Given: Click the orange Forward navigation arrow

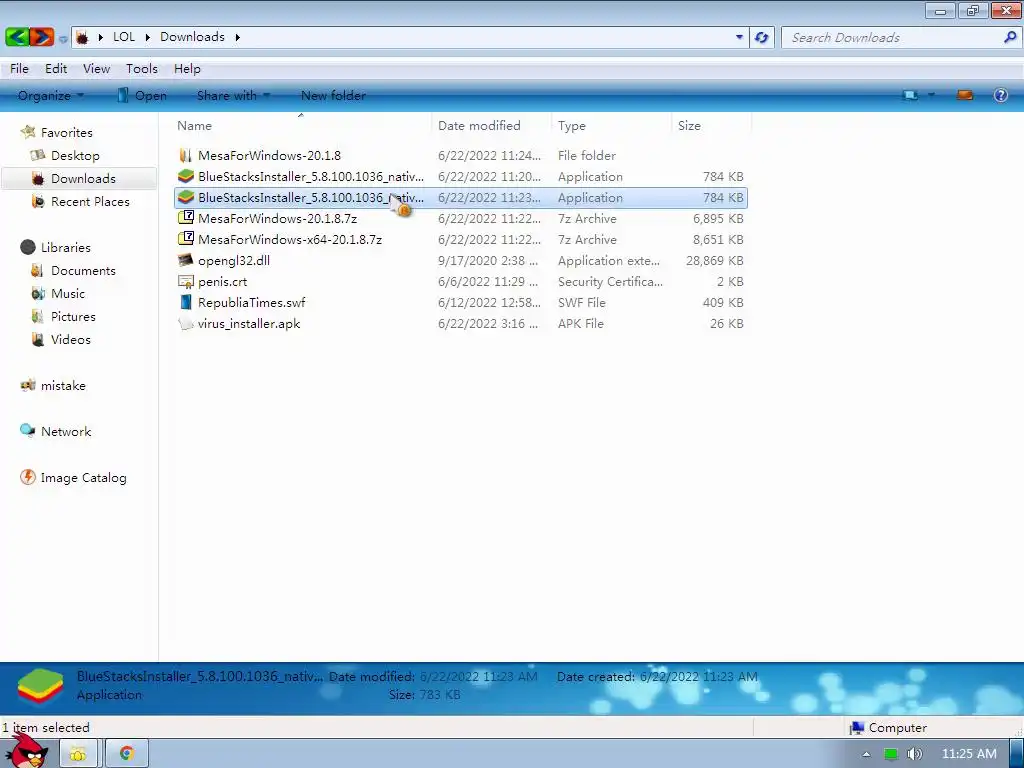Looking at the screenshot, I should pyautogui.click(x=42, y=37).
